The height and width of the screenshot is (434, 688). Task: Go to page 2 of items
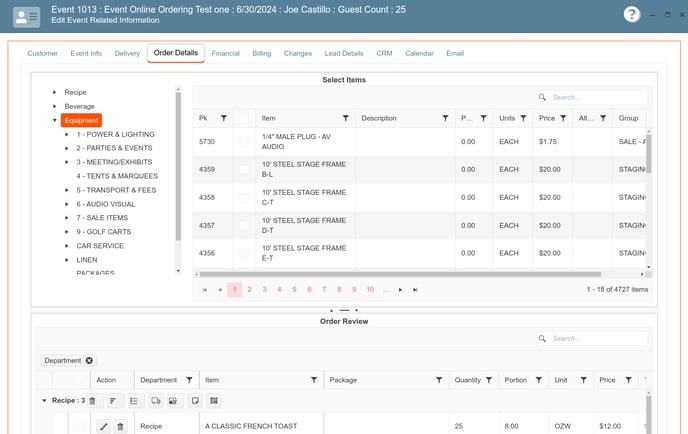pyautogui.click(x=249, y=290)
